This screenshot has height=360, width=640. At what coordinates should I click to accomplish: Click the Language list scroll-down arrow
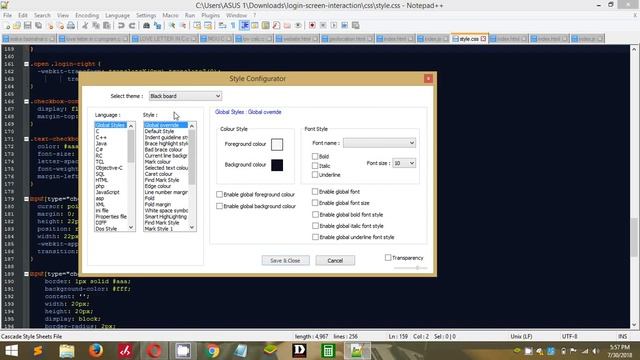131,227
